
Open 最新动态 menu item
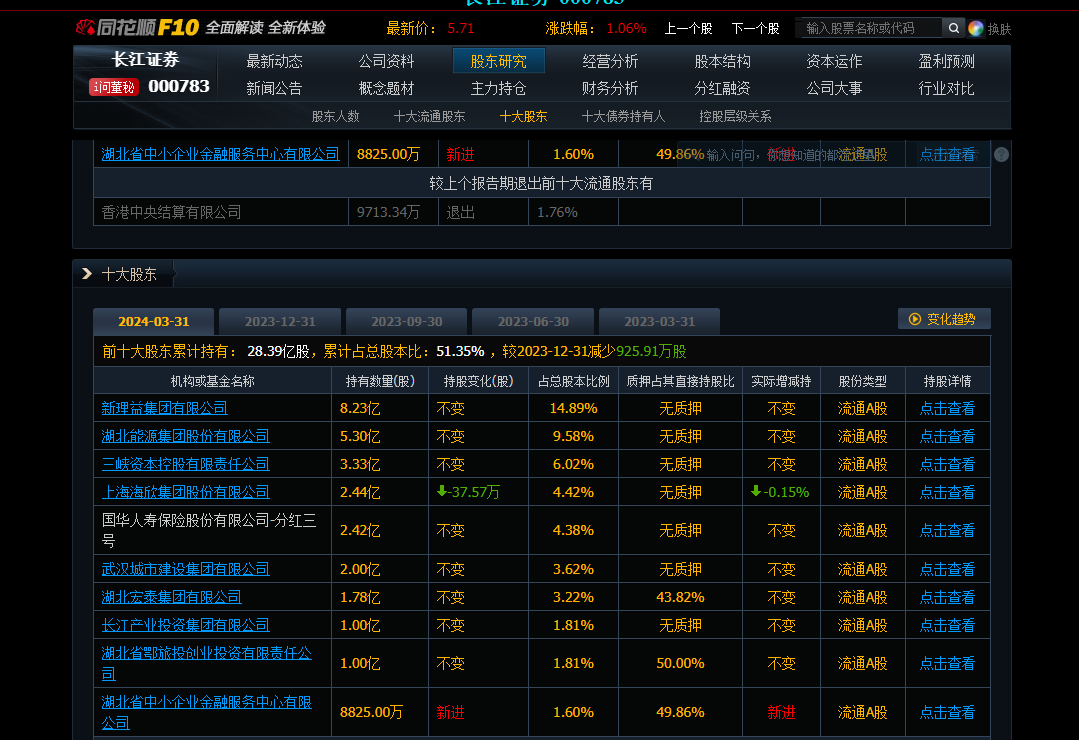click(275, 61)
